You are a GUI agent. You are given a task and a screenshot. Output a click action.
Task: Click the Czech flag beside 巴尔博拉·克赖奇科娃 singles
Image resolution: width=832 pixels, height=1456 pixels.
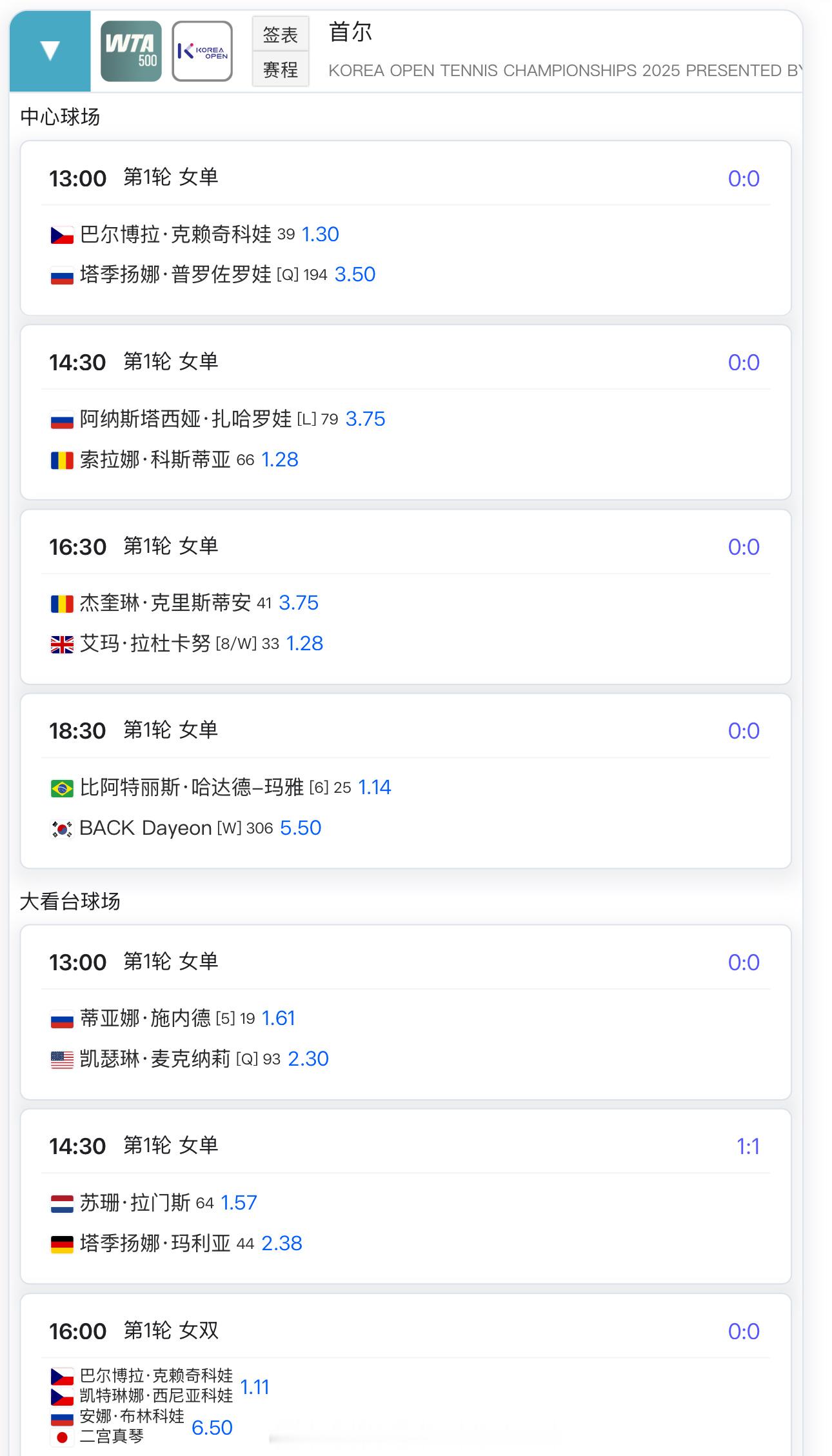[x=62, y=235]
